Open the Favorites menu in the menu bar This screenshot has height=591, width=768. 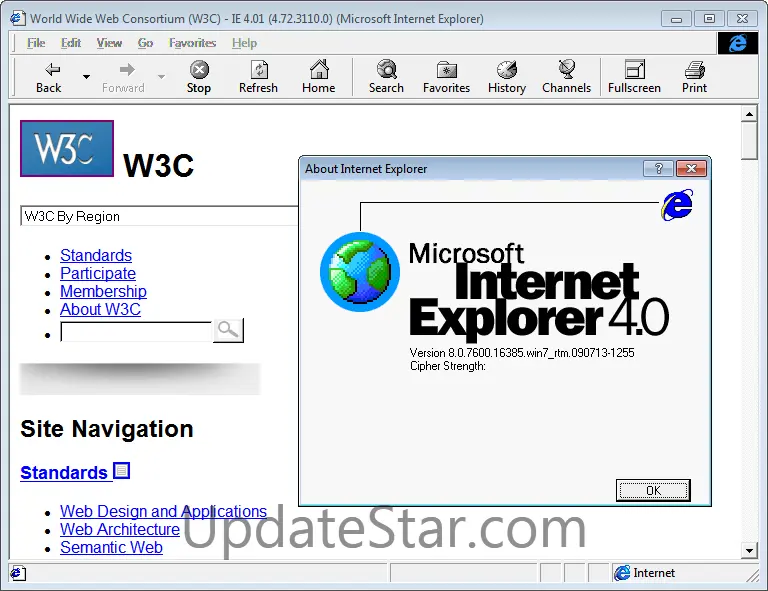[x=192, y=43]
